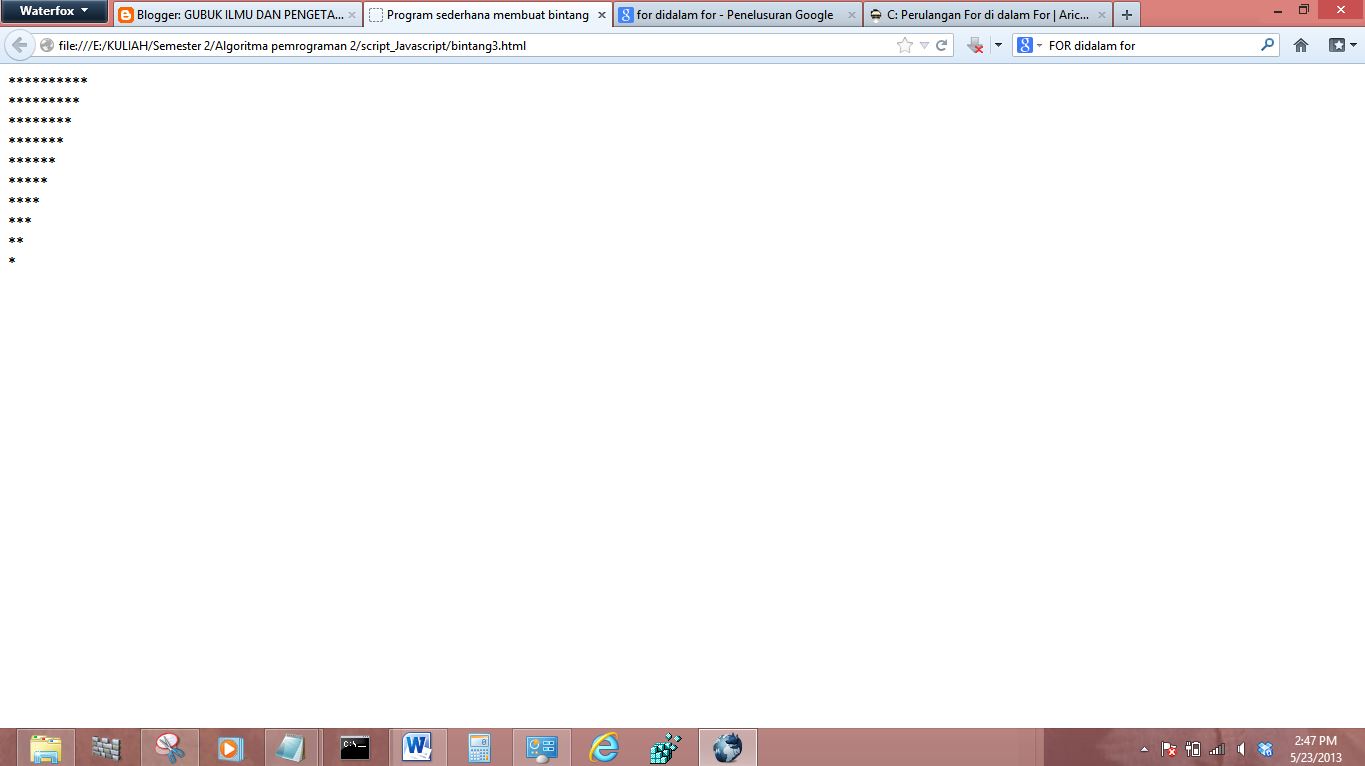Screen dimensions: 1365x766
Task: Launch Snipping Tool from taskbar
Action: click(x=169, y=747)
